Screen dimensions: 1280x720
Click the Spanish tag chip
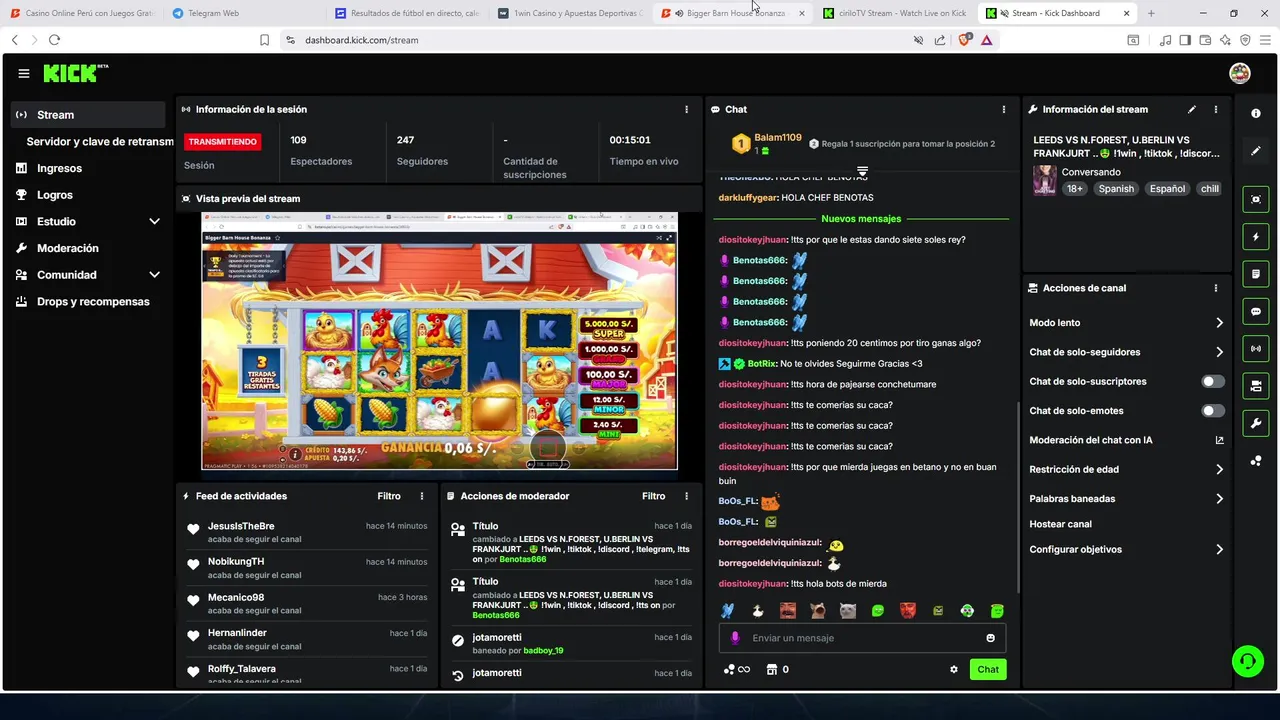tap(1116, 189)
